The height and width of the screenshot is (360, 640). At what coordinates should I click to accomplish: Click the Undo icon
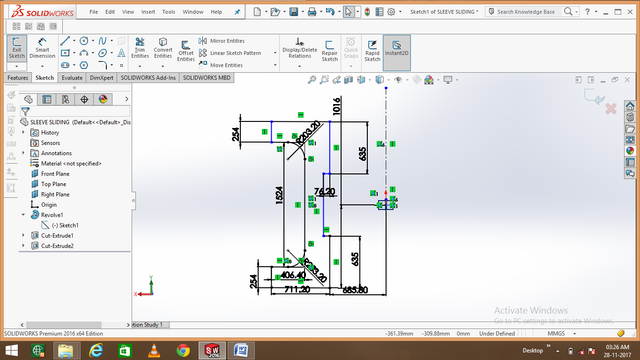point(330,12)
